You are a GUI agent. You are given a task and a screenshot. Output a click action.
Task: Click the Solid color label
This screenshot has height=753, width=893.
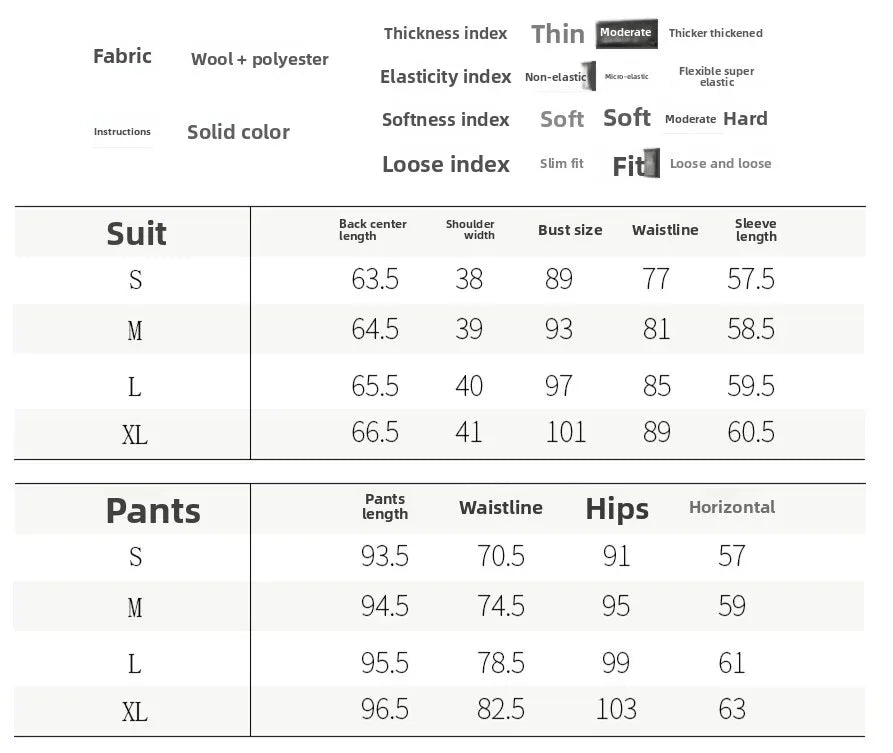click(x=238, y=132)
